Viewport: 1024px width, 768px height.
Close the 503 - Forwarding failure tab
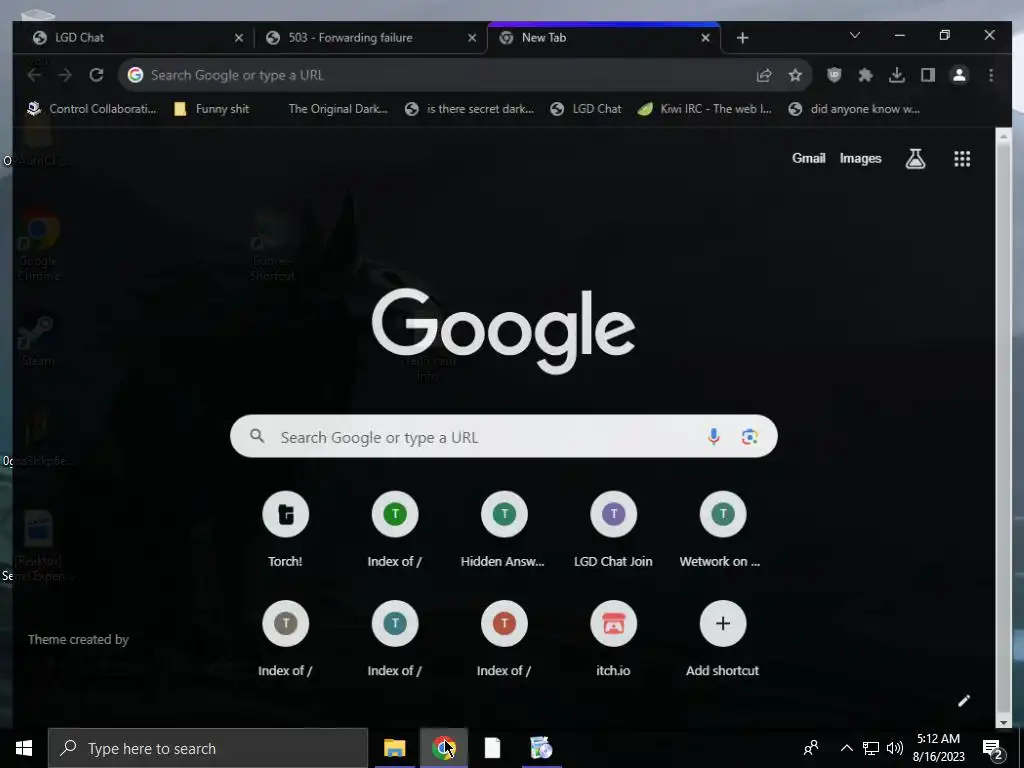pos(472,38)
